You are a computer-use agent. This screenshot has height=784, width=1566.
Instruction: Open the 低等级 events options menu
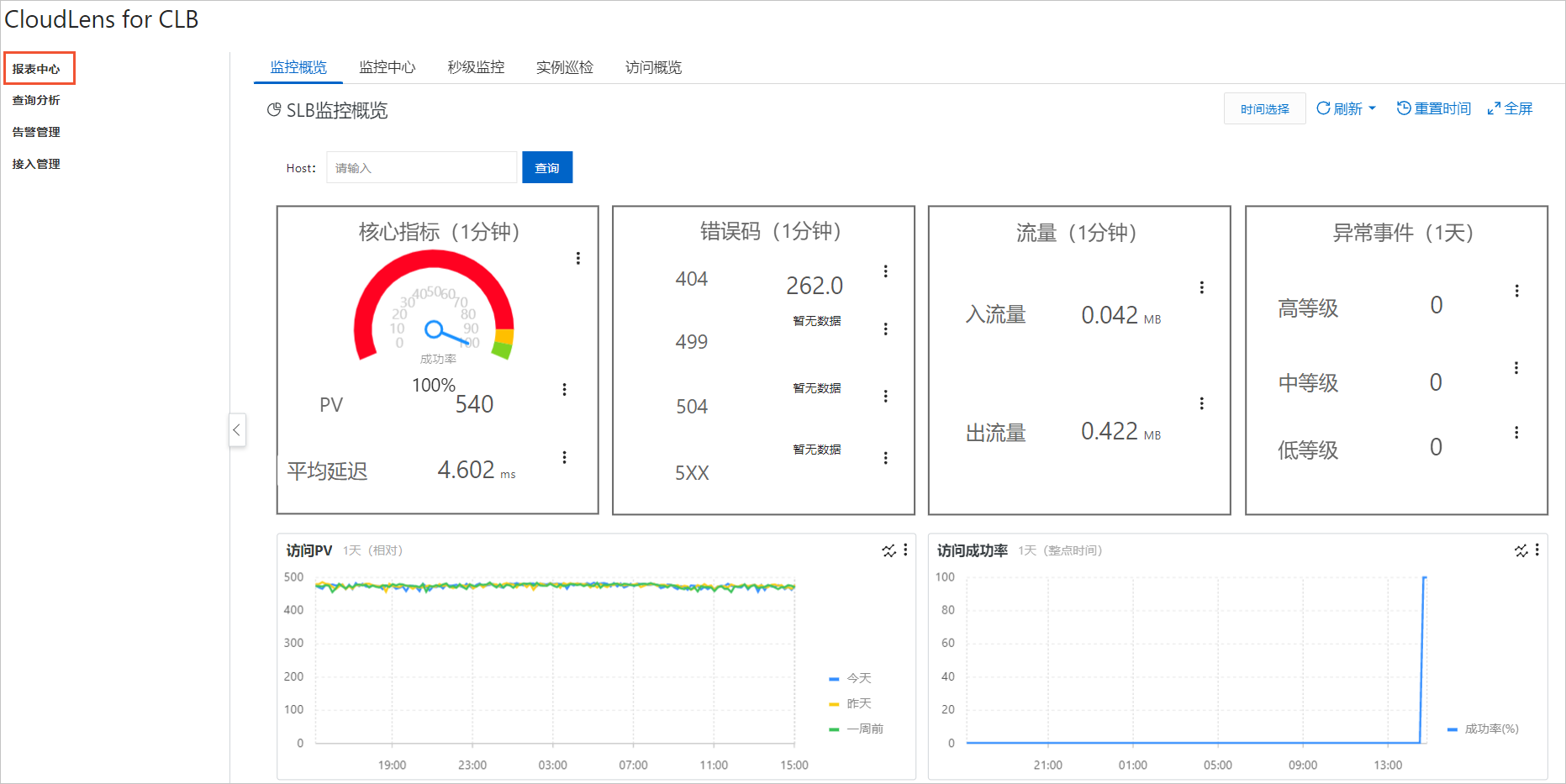[x=1516, y=432]
